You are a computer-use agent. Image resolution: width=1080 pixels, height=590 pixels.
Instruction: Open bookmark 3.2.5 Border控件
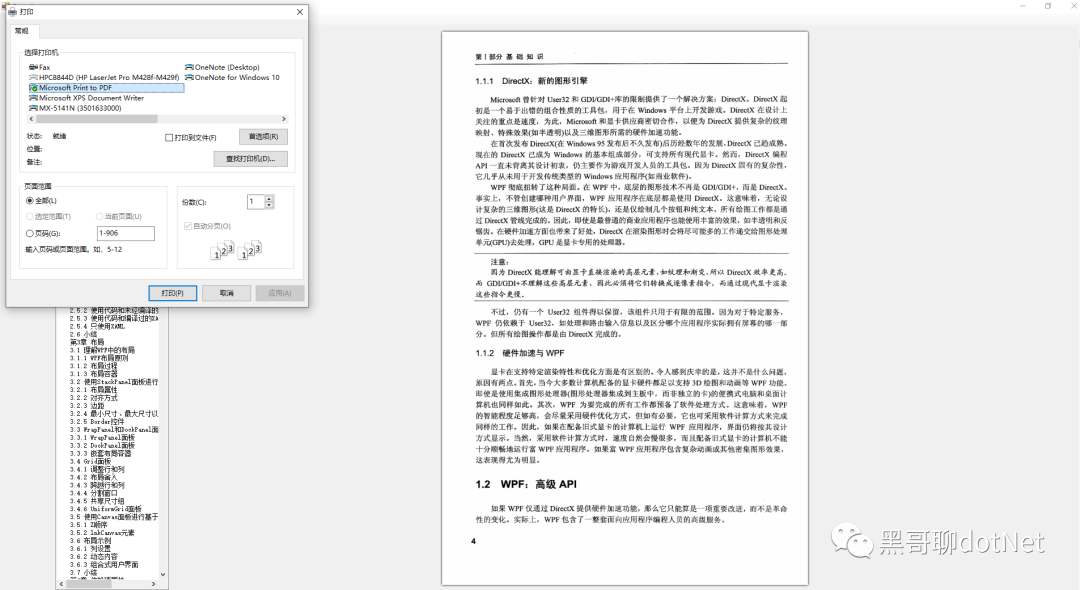pyautogui.click(x=97, y=421)
